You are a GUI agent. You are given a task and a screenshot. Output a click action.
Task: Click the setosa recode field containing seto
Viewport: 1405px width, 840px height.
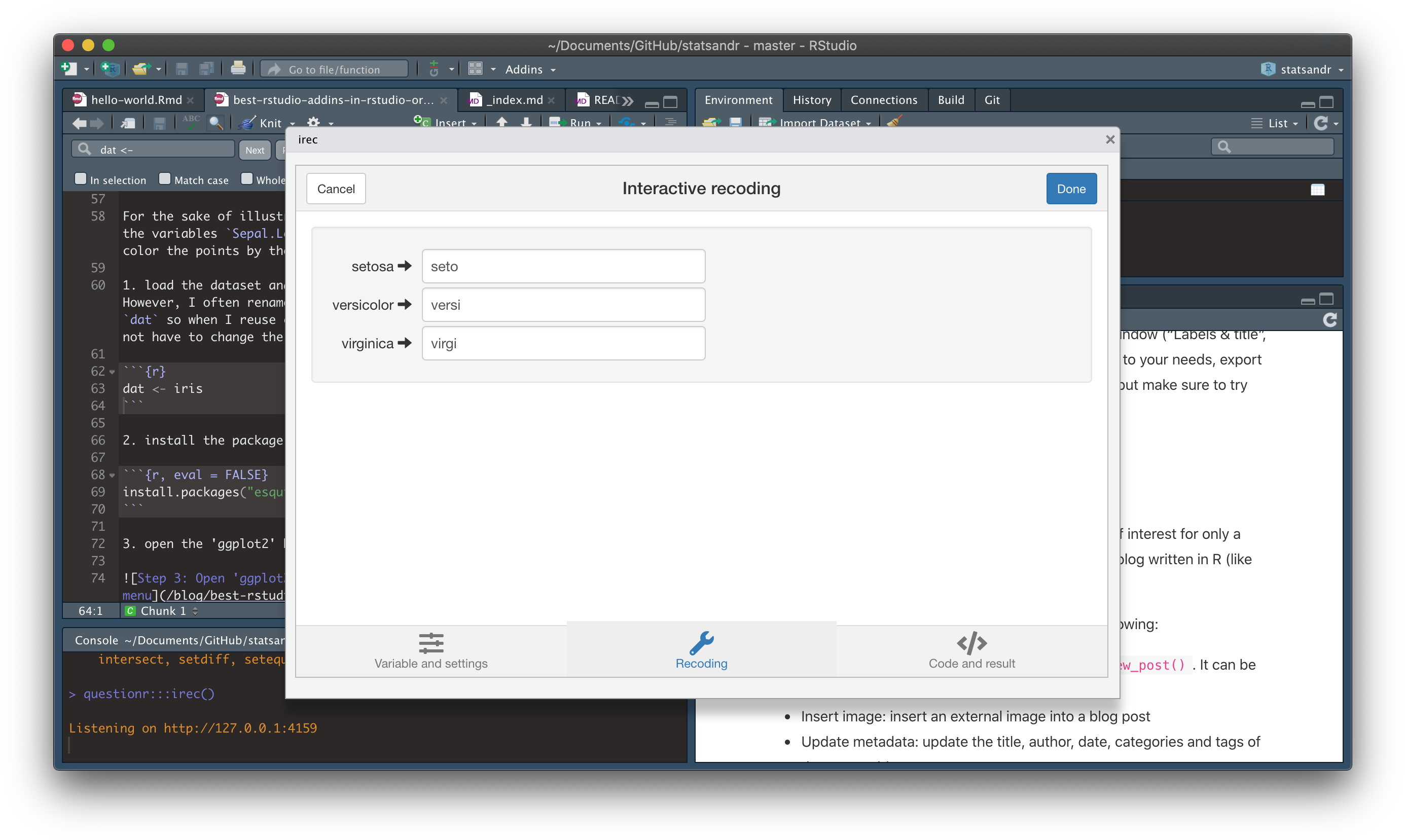tap(563, 266)
